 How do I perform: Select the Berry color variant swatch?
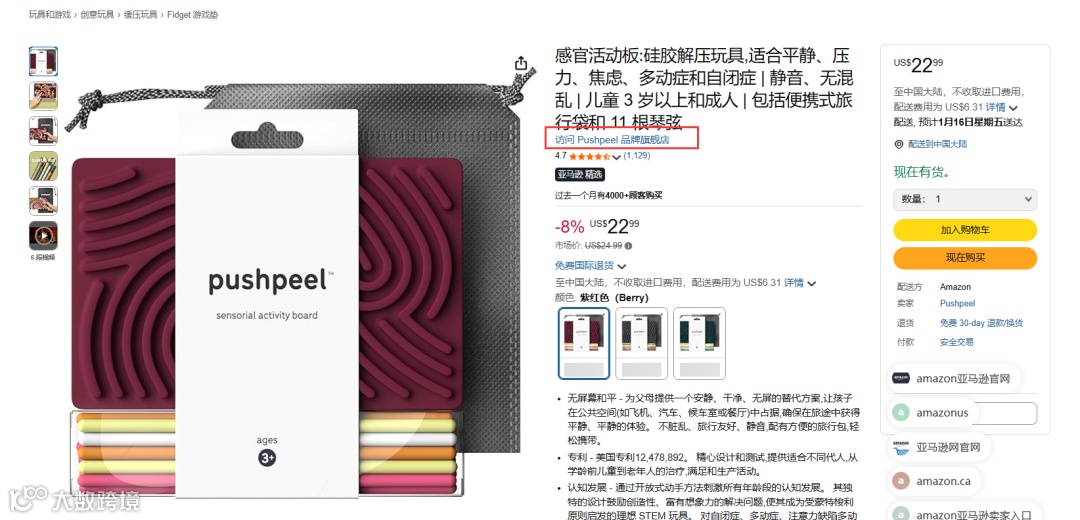[x=583, y=343]
